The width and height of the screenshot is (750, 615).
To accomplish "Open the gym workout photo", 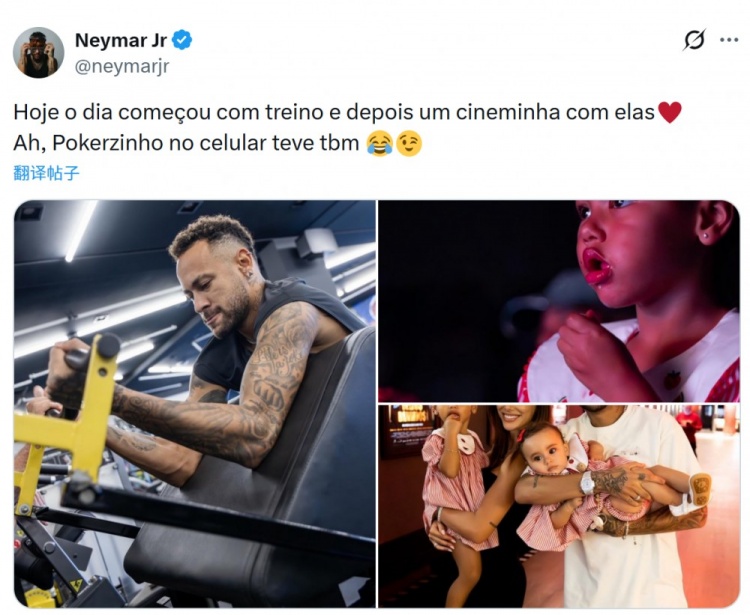I will pyautogui.click(x=195, y=404).
